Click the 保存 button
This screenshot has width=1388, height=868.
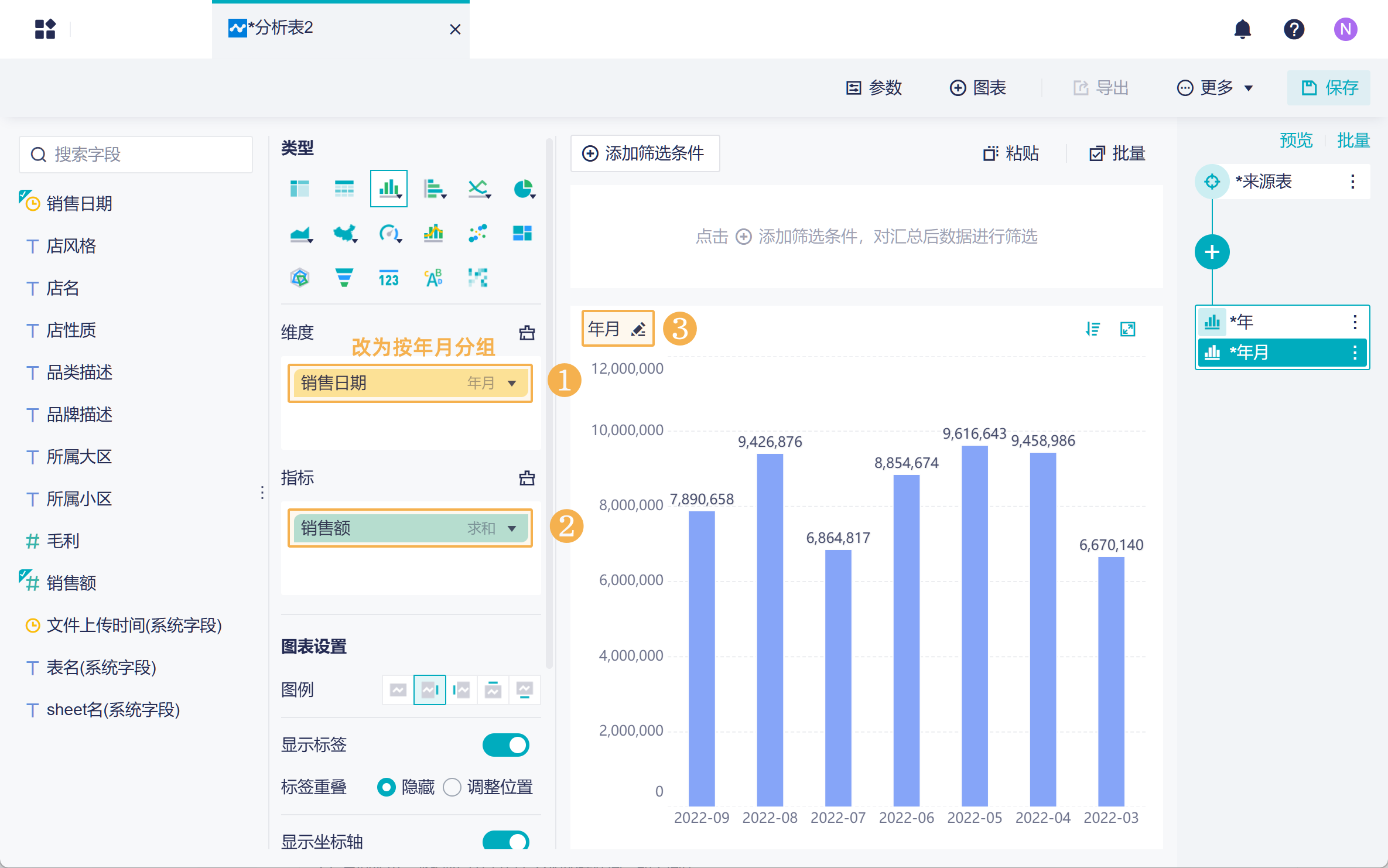click(1328, 88)
